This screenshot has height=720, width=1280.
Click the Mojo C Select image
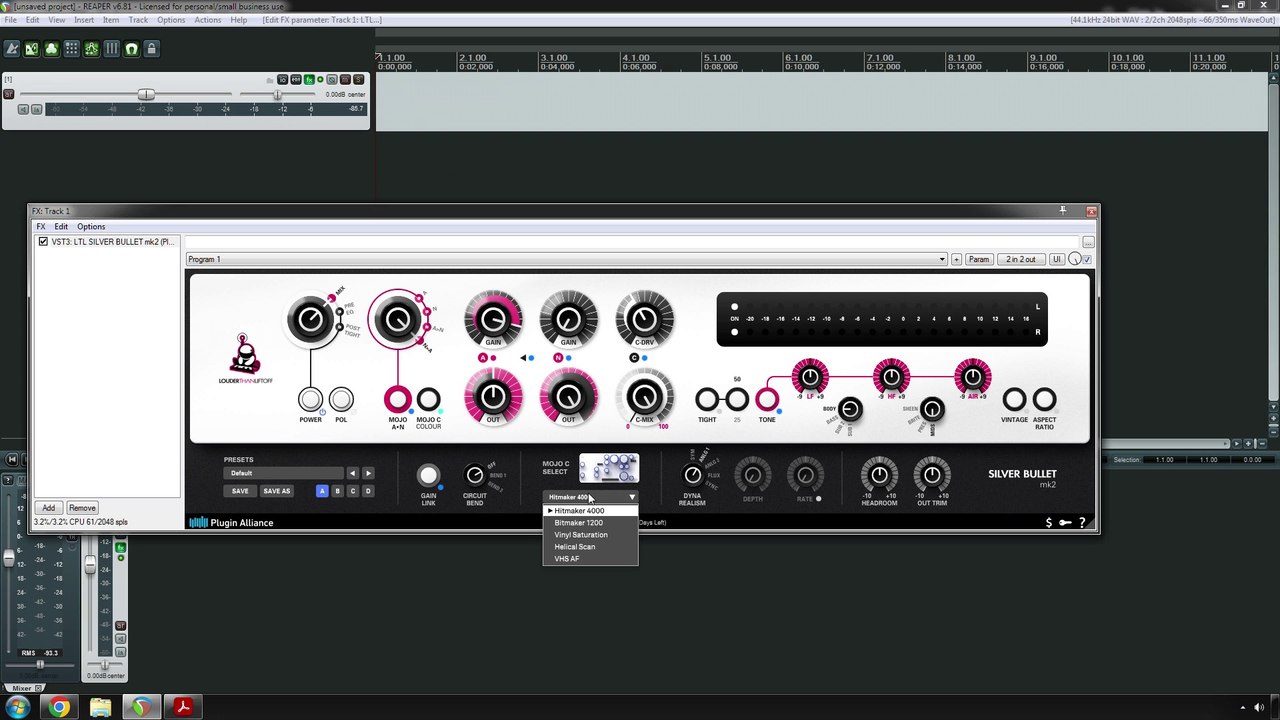608,468
